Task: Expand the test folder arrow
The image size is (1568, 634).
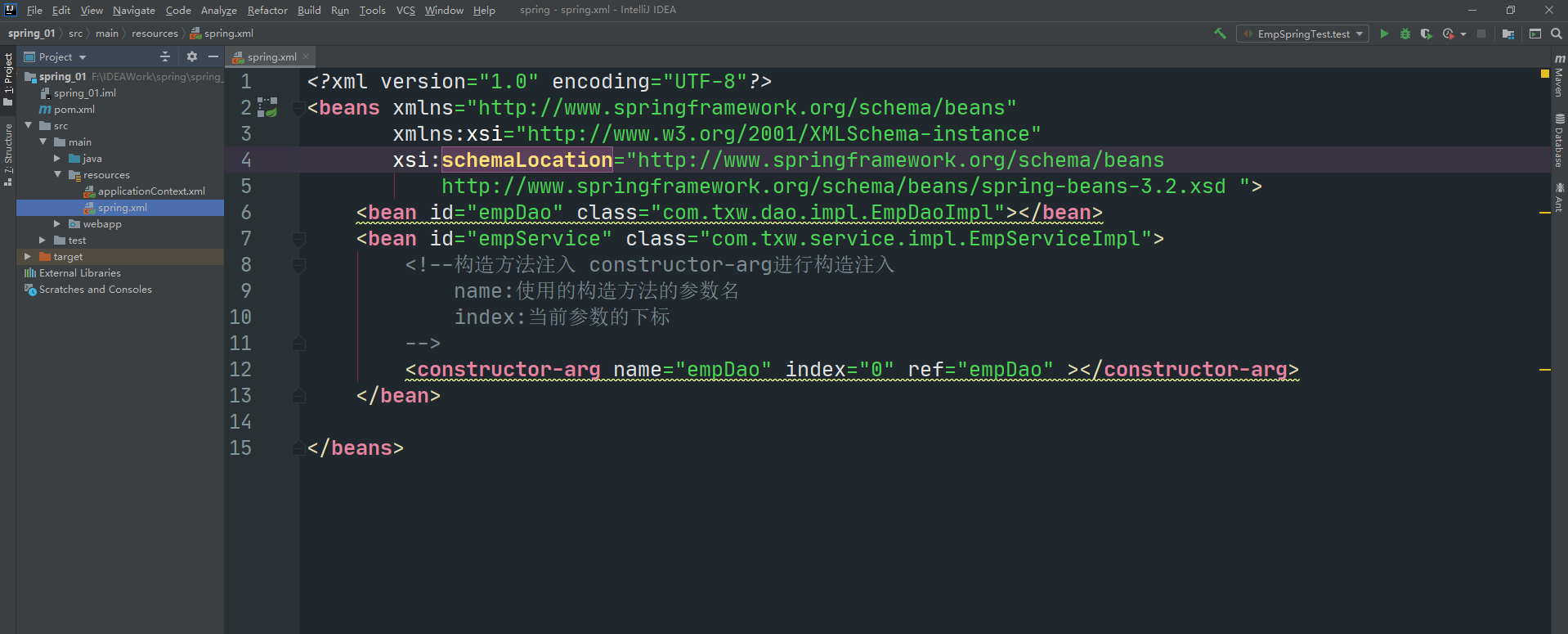Action: [x=43, y=240]
